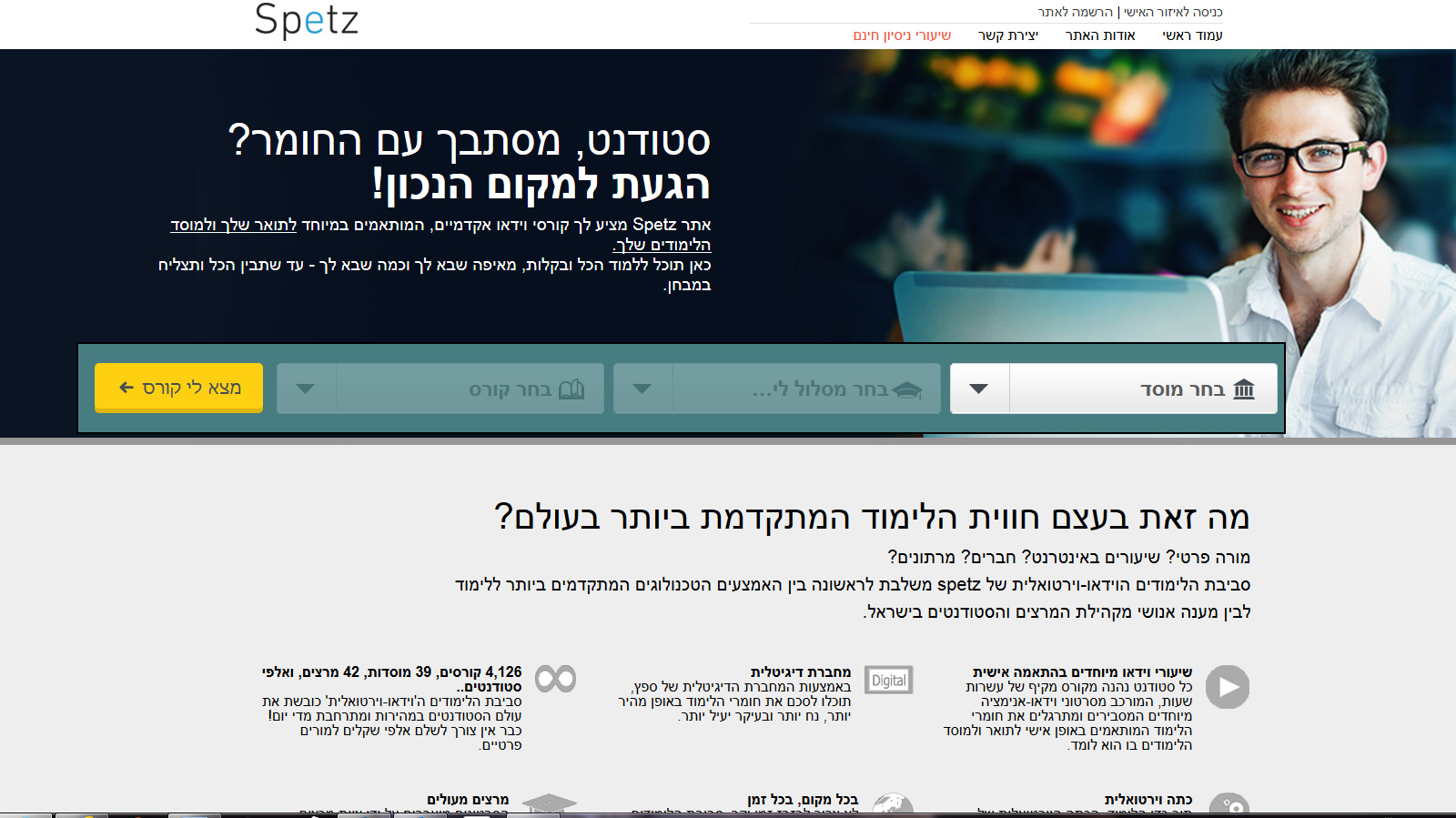Click the underlined לתואר שלך ולמסלול link
The width and height of the screenshot is (1456, 818).
[234, 225]
